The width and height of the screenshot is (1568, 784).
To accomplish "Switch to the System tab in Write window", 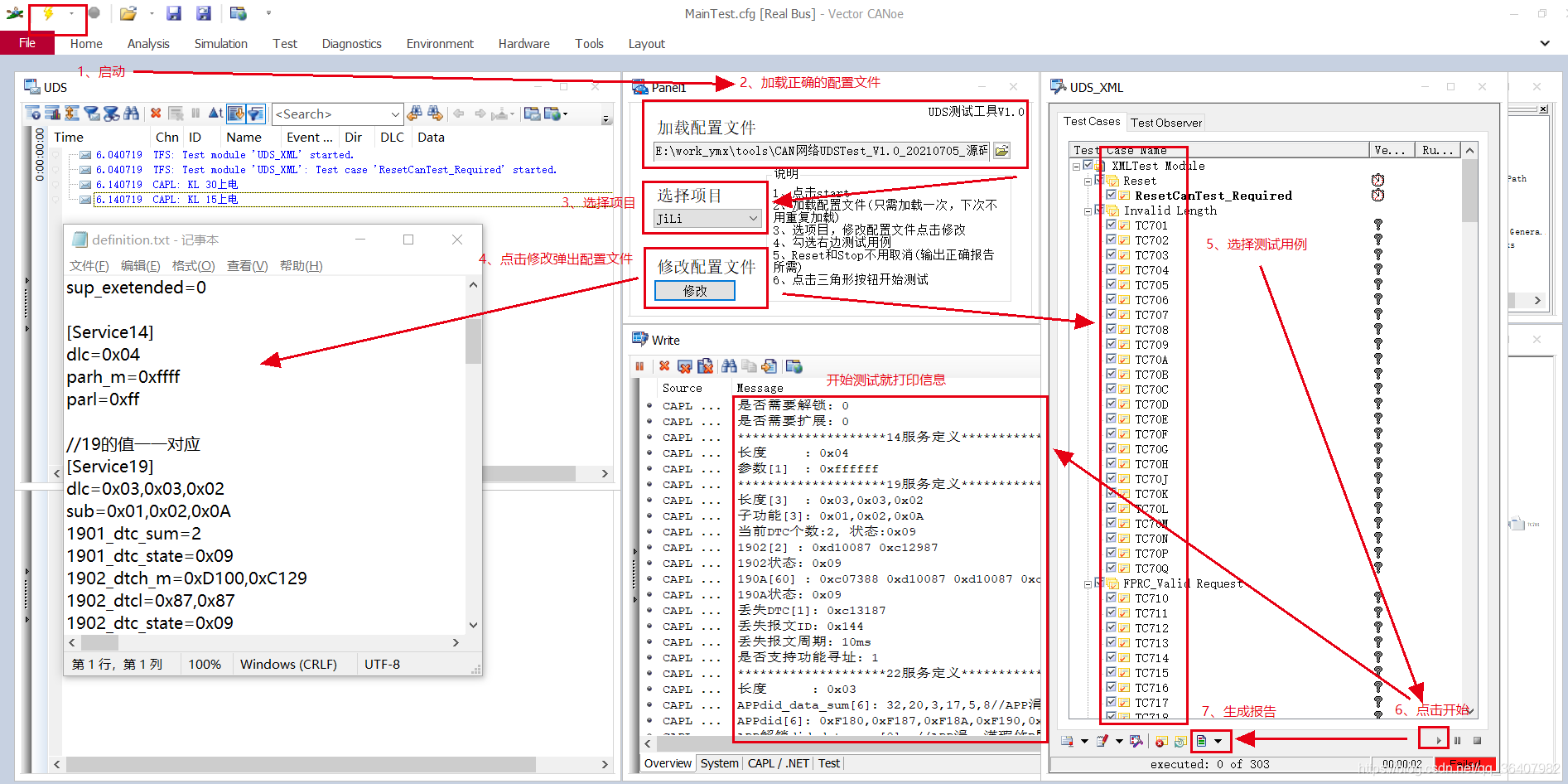I will (x=720, y=763).
